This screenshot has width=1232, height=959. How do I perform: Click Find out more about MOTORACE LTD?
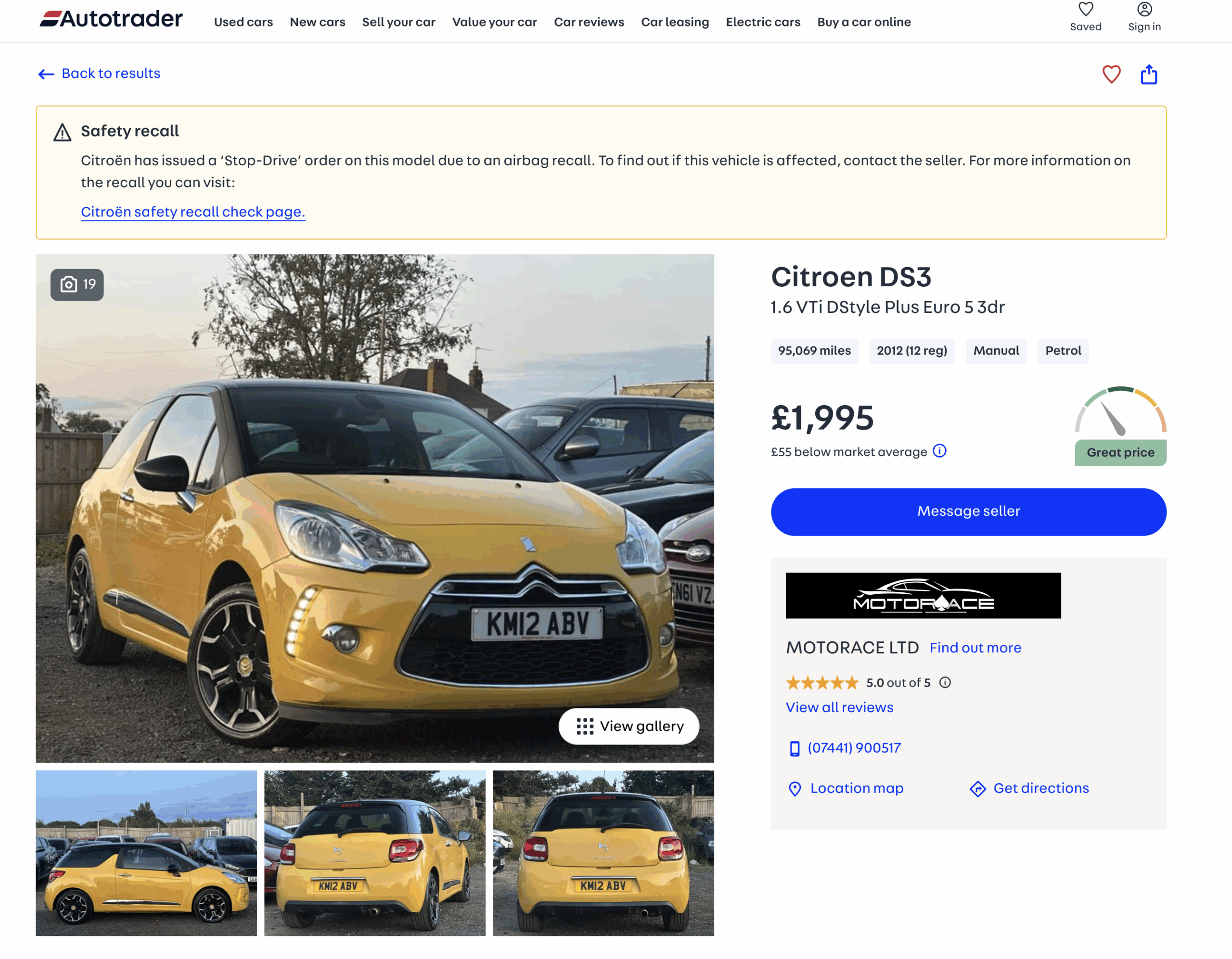coord(975,648)
